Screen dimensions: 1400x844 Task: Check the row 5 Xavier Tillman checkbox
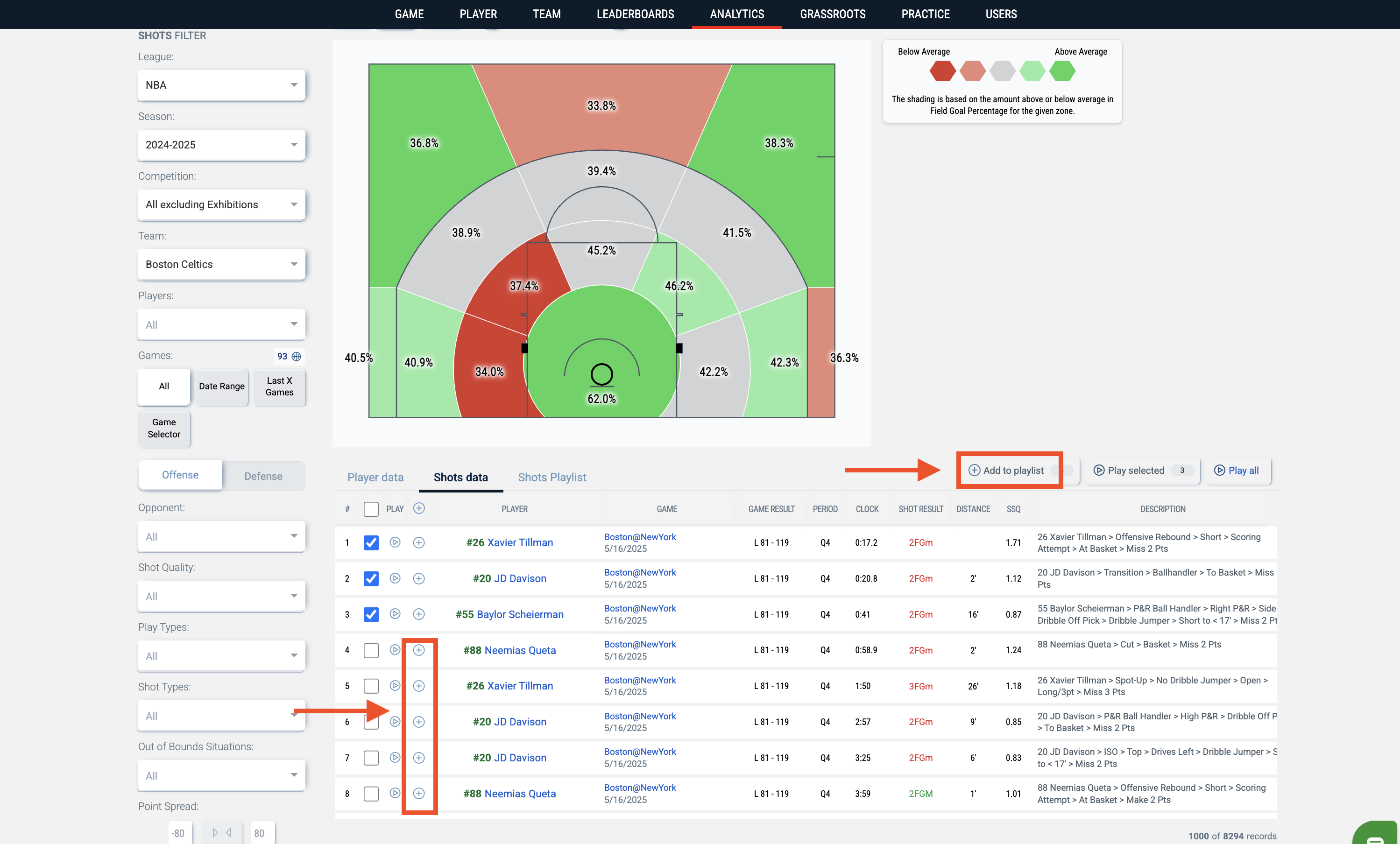[371, 686]
